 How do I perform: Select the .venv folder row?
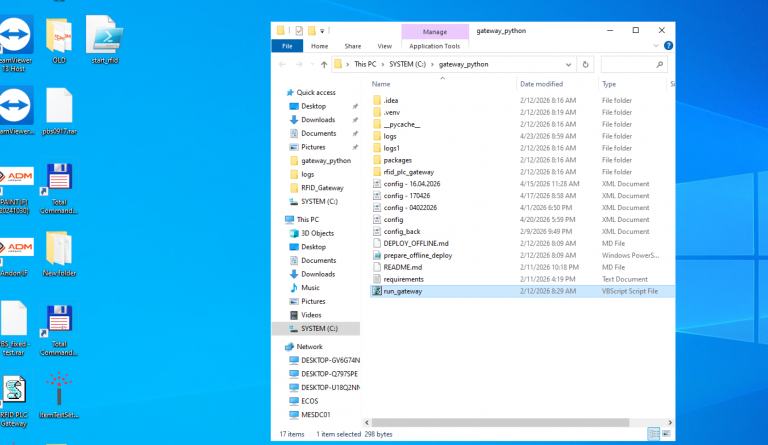click(x=522, y=113)
